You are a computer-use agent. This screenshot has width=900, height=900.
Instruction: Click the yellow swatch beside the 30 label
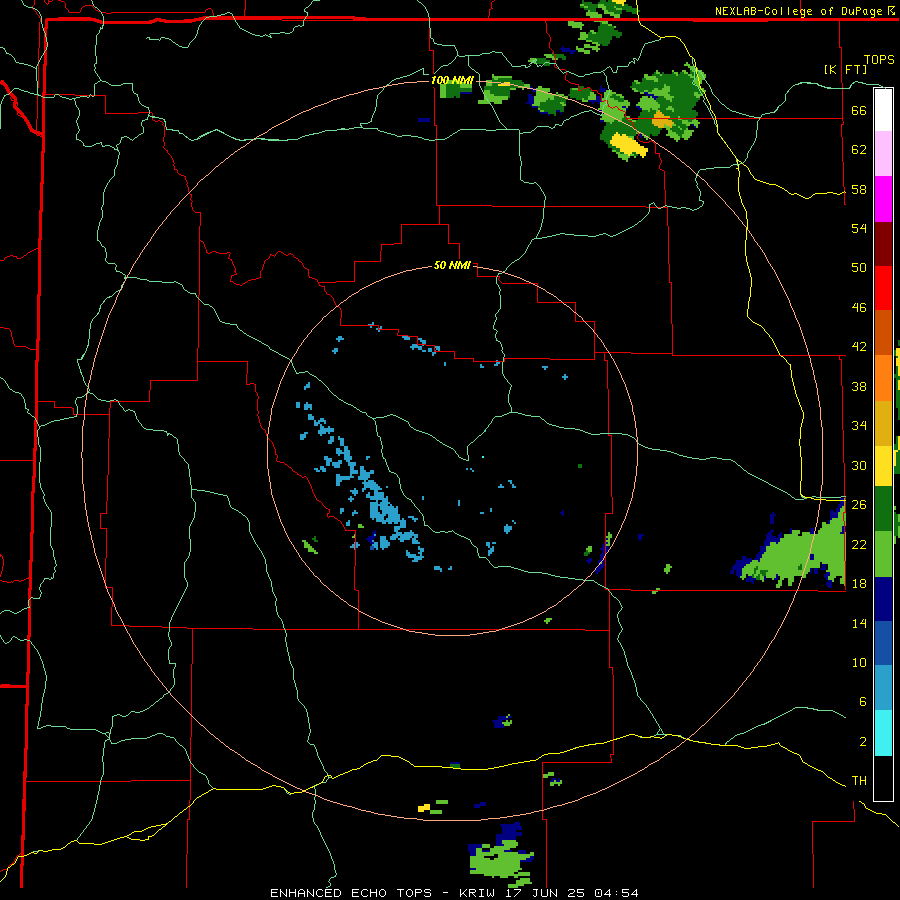(883, 465)
